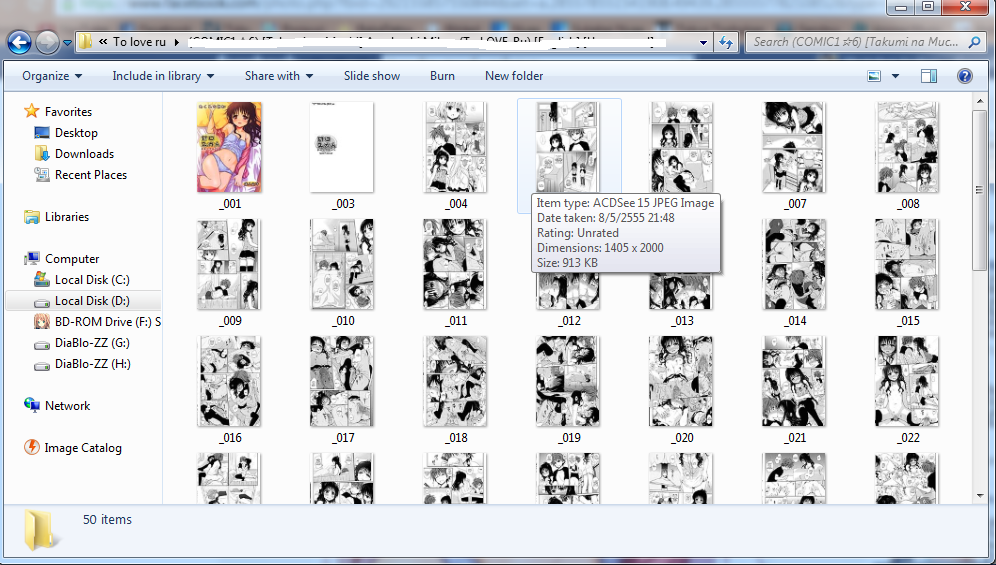Screen dimensions: 996x565
Task: Select the file named _001
Action: (229, 156)
